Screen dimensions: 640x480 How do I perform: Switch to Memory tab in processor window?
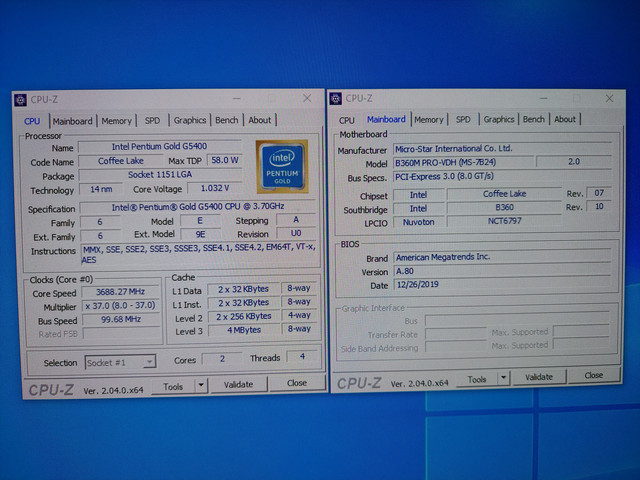point(116,121)
